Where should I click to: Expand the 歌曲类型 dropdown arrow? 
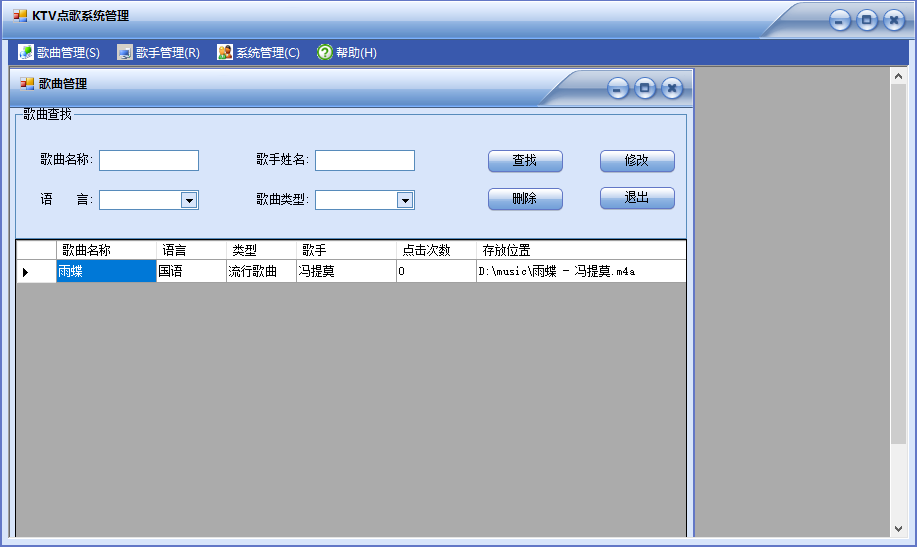pos(405,200)
